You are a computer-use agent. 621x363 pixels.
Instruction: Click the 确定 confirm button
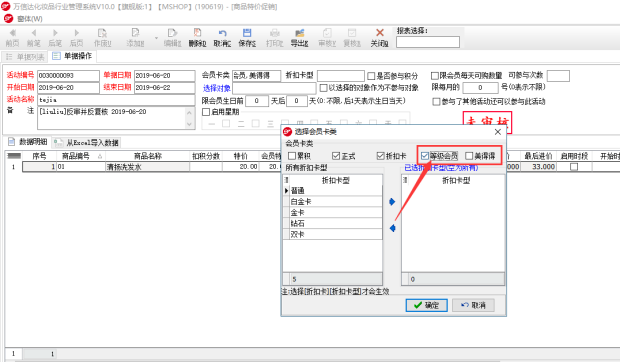click(x=427, y=305)
